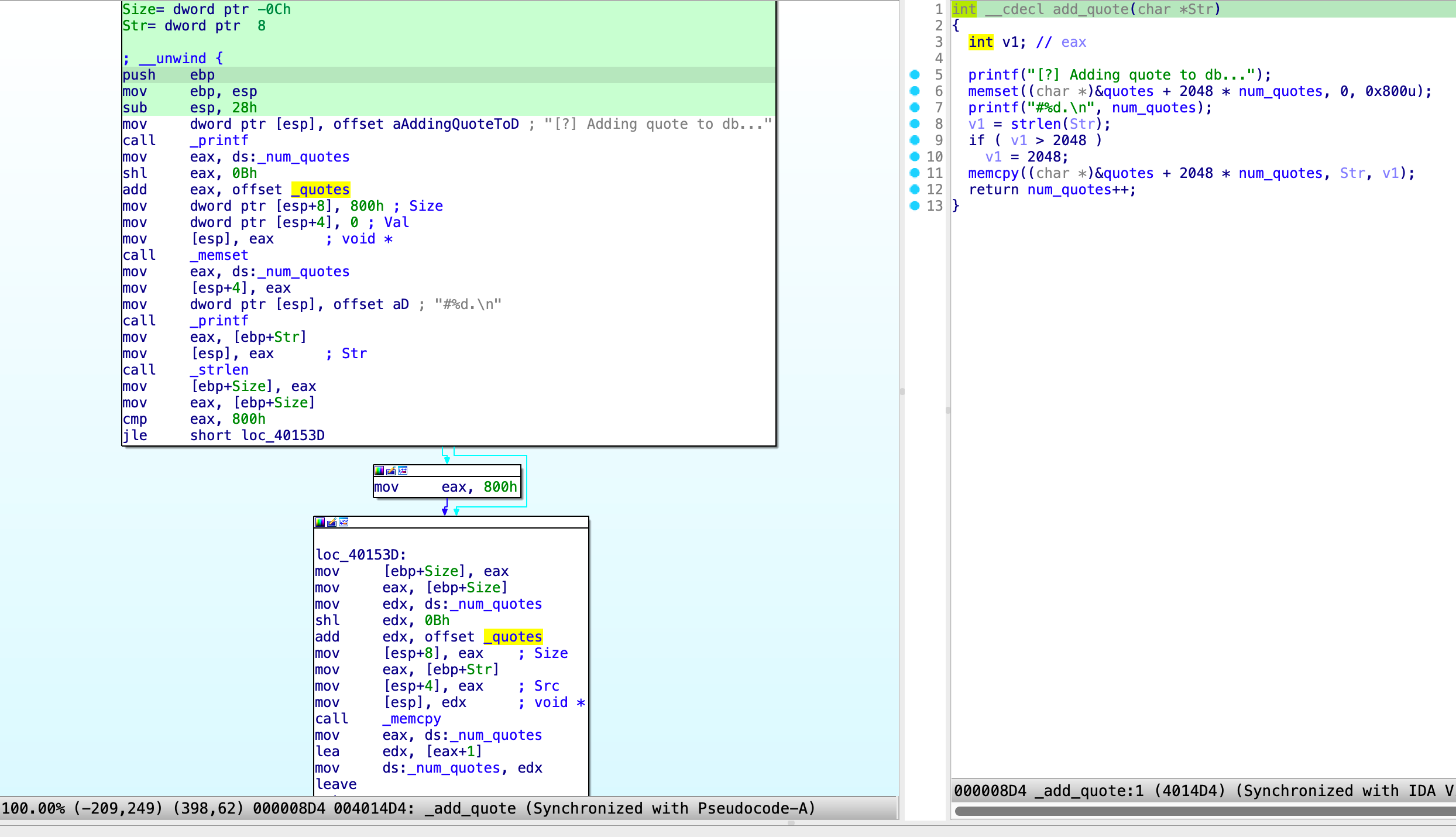
Task: Toggle breakpoint dot on pseudocode line 12
Action: tap(915, 190)
